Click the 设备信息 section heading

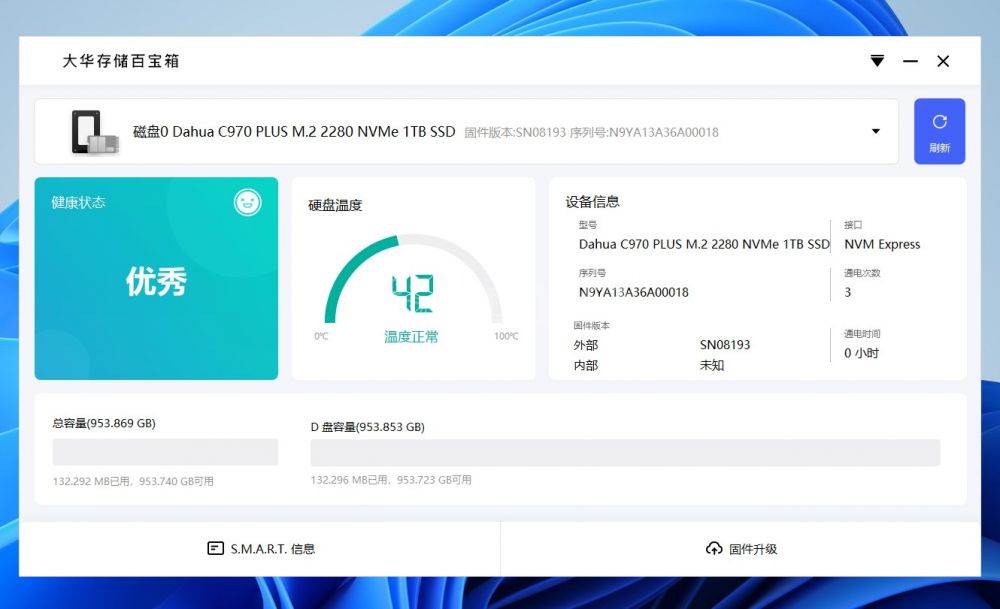point(592,202)
